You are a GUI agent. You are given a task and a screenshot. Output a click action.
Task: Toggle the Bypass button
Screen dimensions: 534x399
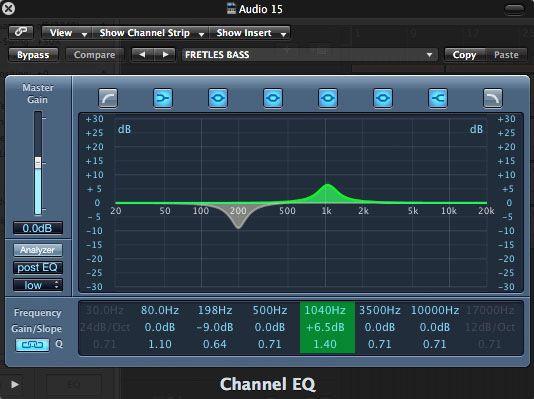click(33, 55)
